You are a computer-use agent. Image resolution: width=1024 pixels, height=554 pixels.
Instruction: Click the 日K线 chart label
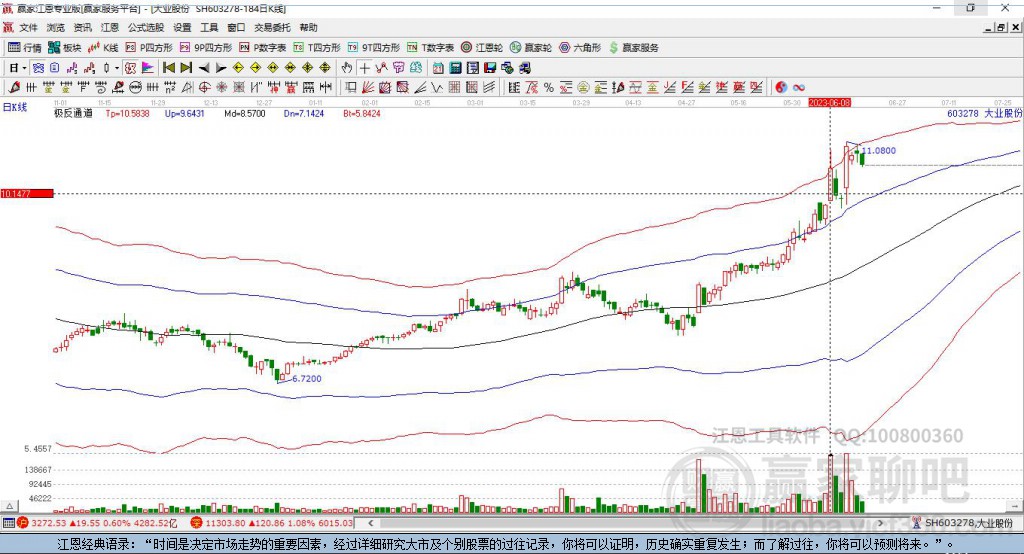(x=15, y=107)
